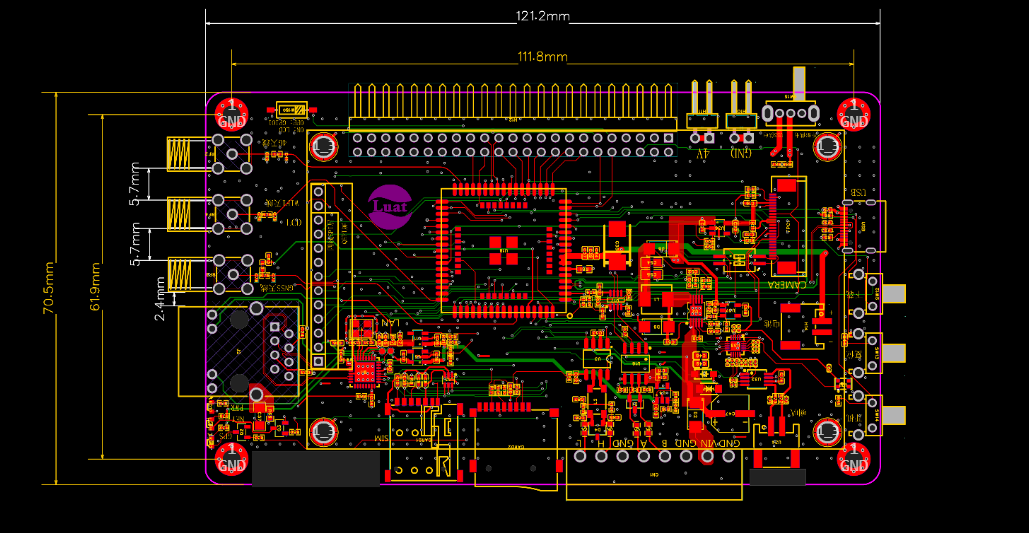This screenshot has height=533, width=1029.
Task: Select the yellow diode footprint near the top-left corner
Action: [x=293, y=109]
